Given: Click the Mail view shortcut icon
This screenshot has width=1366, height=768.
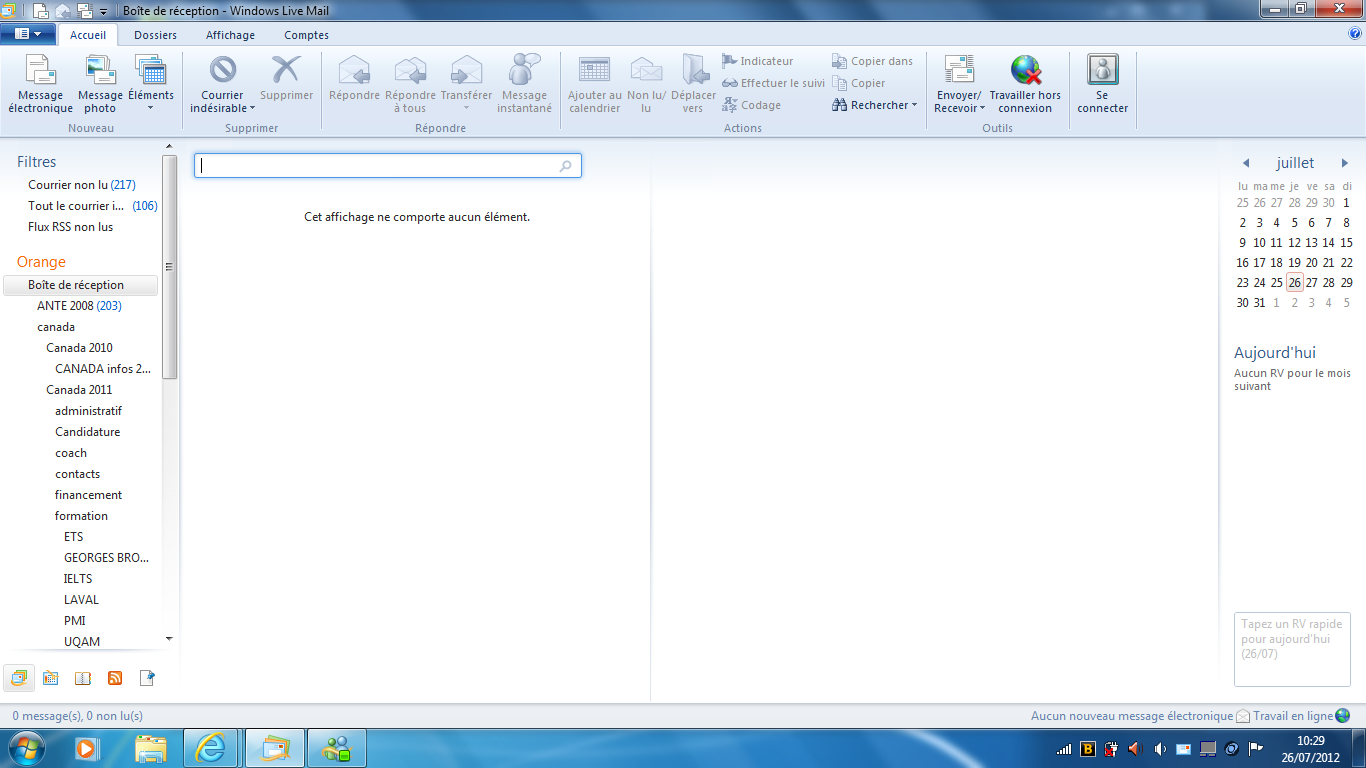Looking at the screenshot, I should 19,678.
